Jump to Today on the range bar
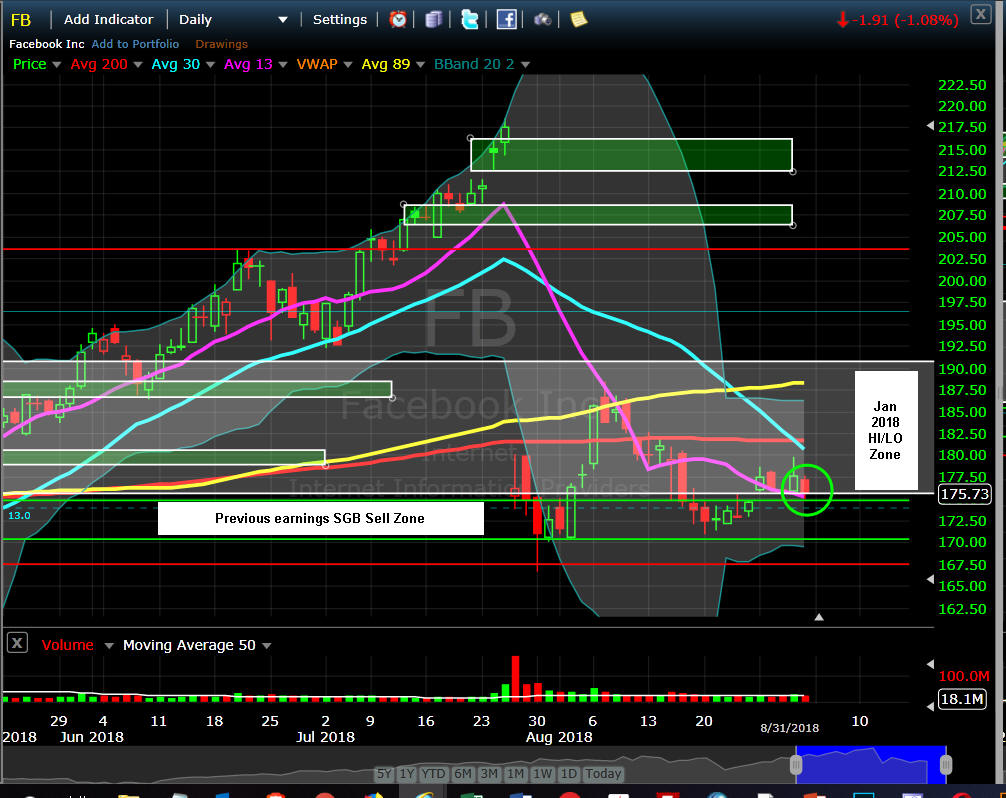The height and width of the screenshot is (798, 1006). tap(603, 774)
